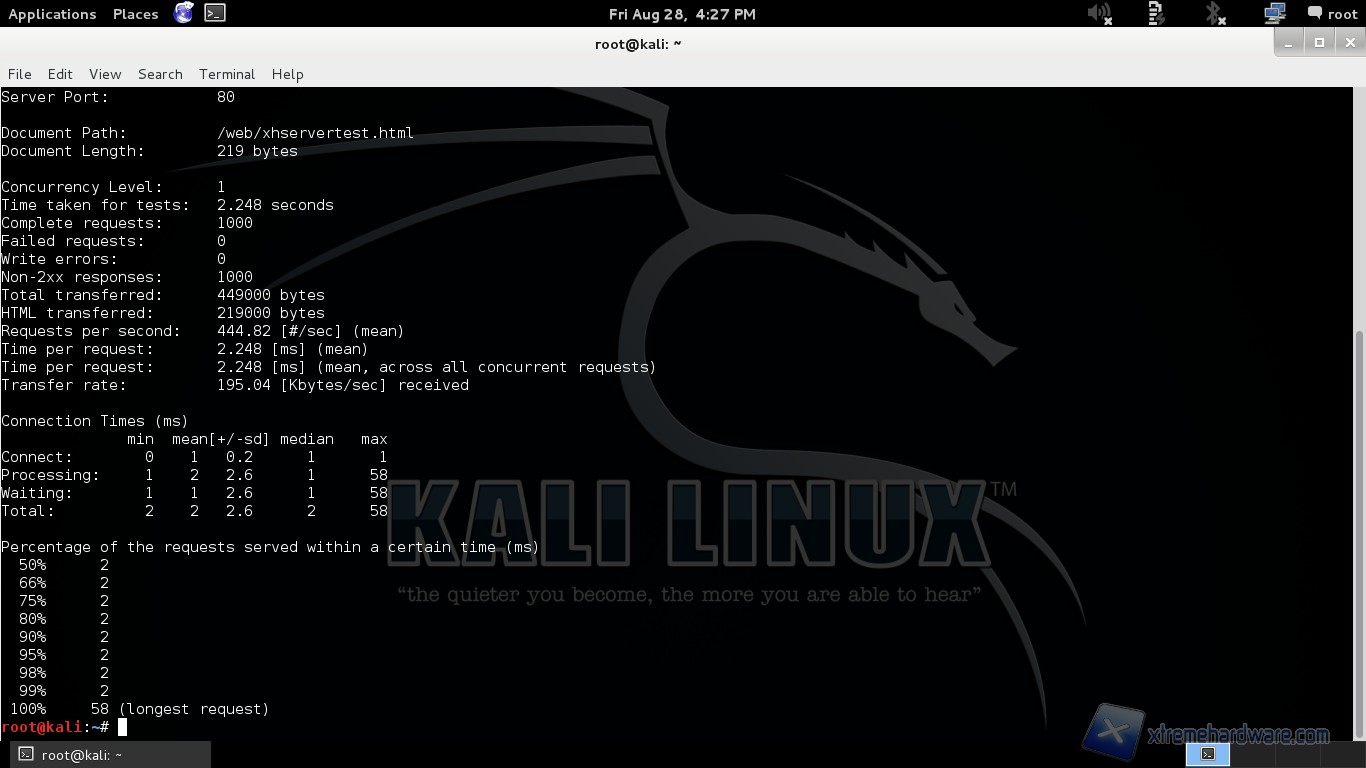Click the chat bubble icon beside root
This screenshot has height=768, width=1366.
tap(1315, 14)
